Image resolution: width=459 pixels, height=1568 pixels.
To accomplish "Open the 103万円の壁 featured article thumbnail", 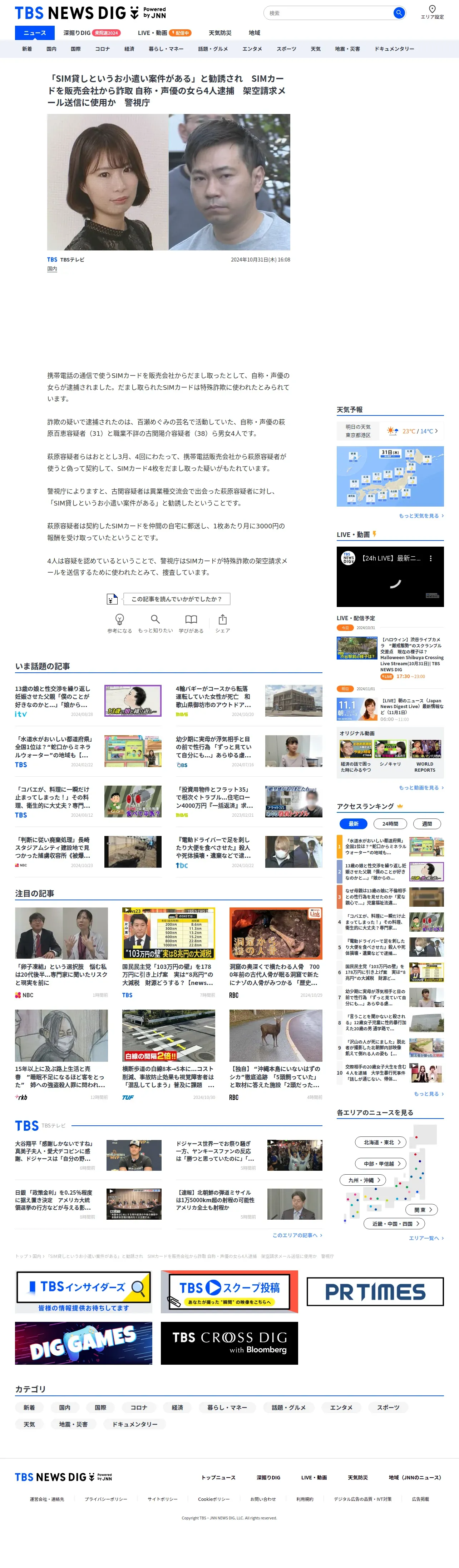I will (x=169, y=933).
